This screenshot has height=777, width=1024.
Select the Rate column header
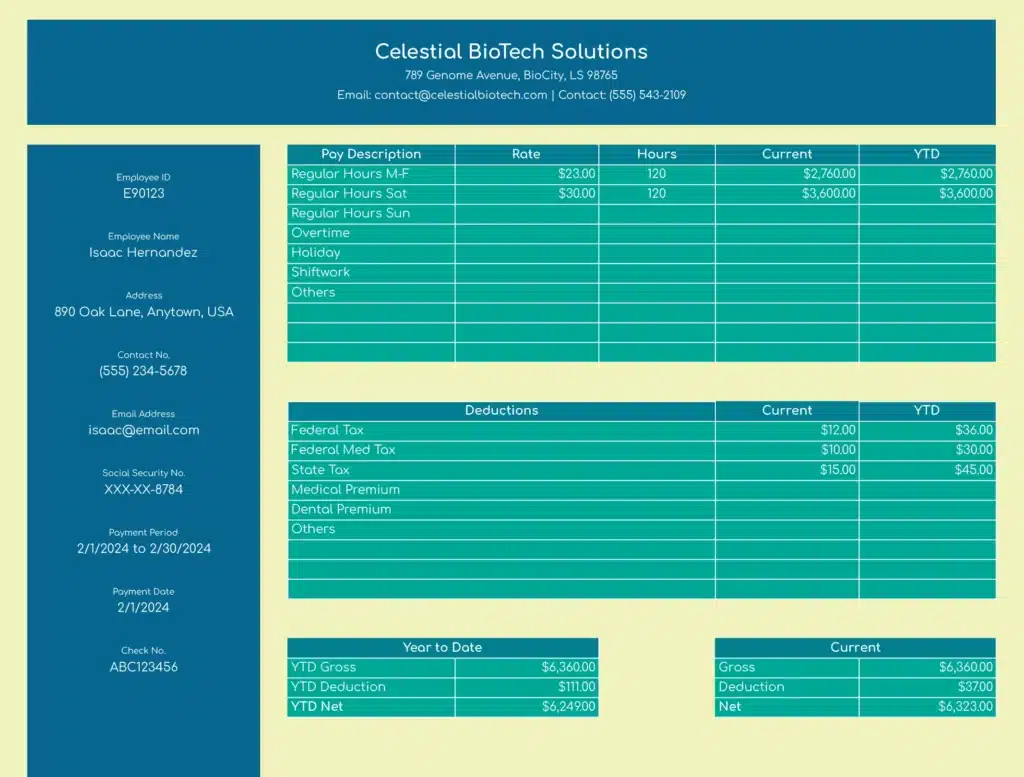pos(526,154)
